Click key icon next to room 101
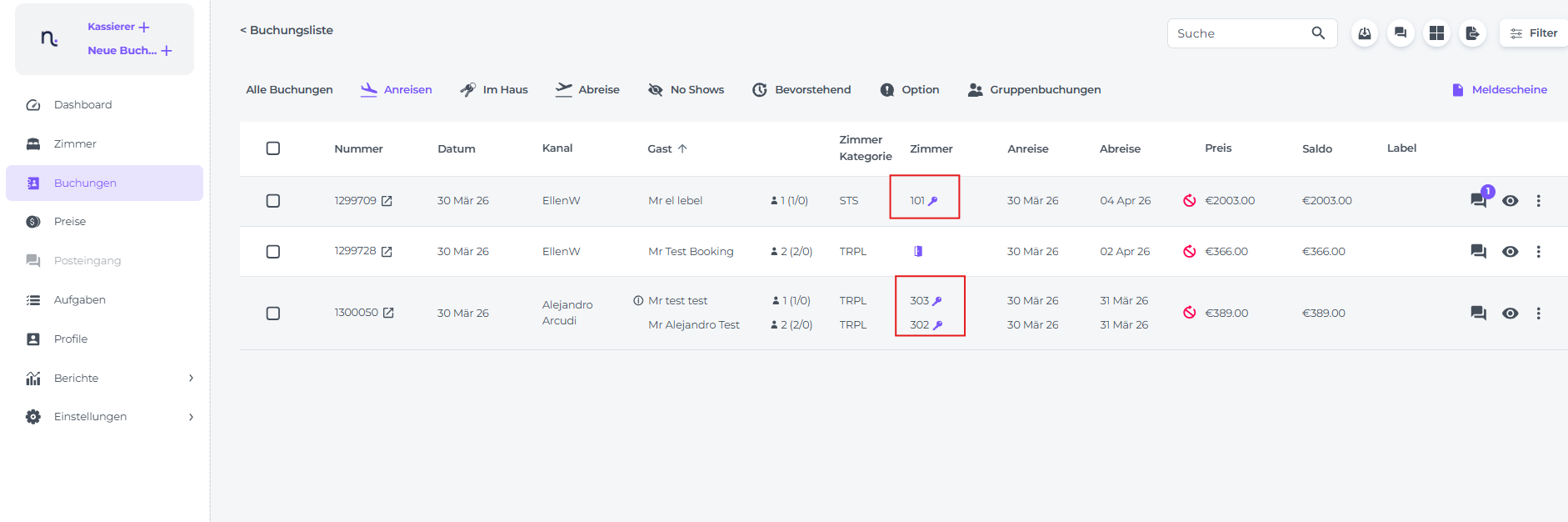1568x522 pixels. [x=933, y=201]
